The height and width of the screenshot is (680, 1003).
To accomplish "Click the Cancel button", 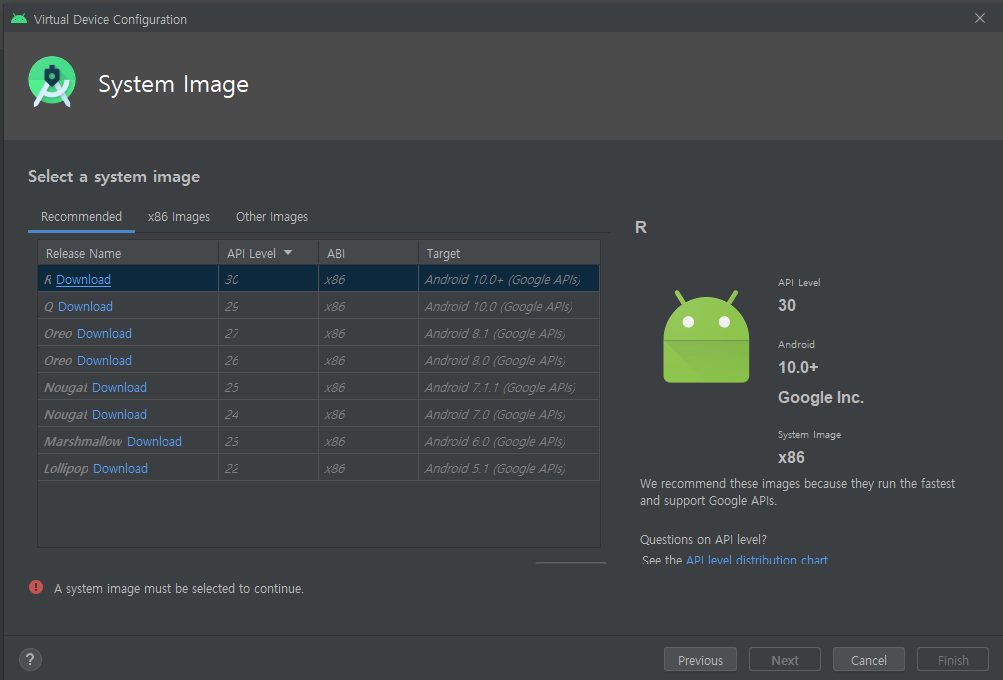I will coord(869,660).
